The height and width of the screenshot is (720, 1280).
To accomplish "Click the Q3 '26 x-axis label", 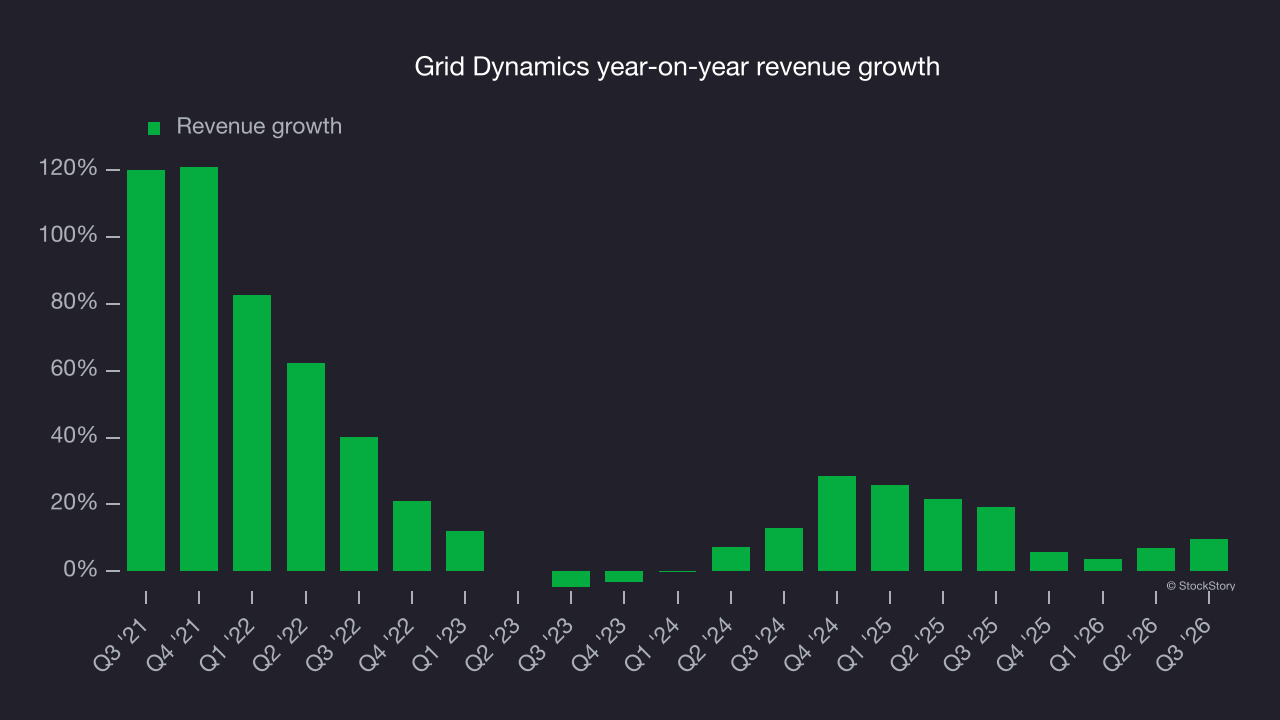I will (x=1186, y=643).
